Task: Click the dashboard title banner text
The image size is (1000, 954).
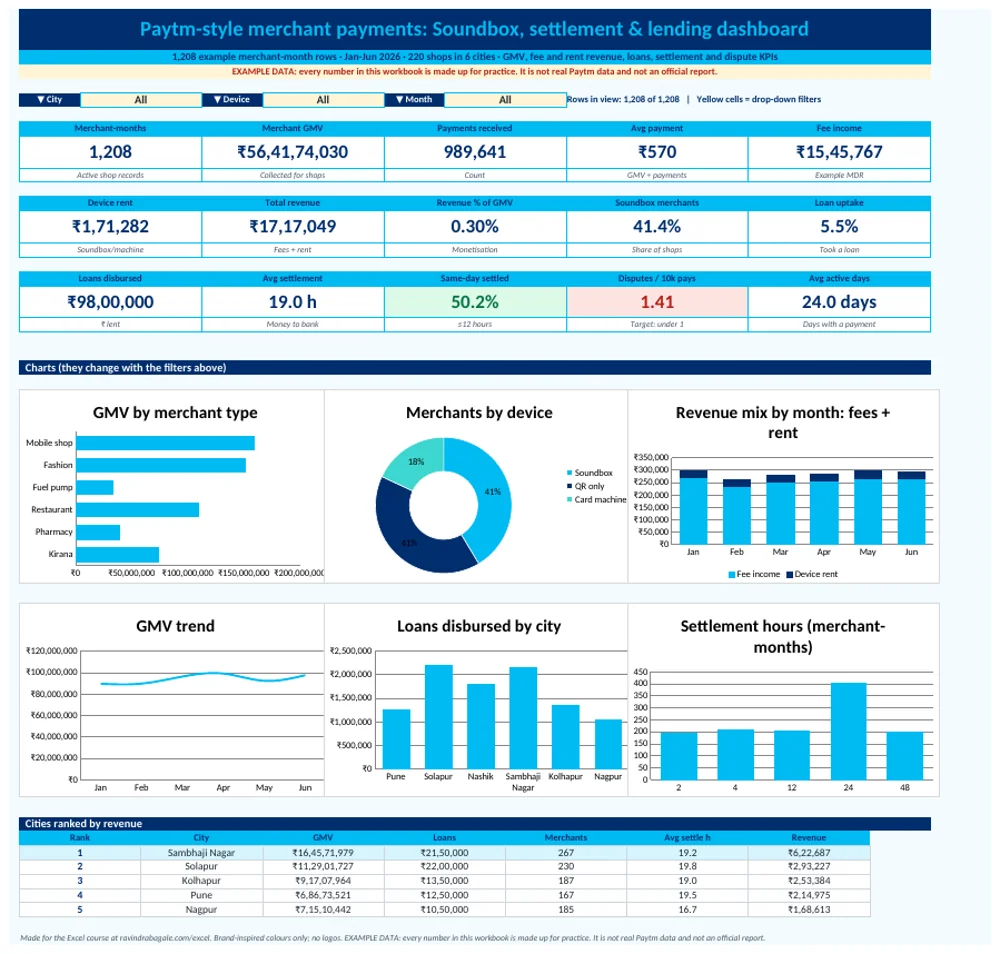Action: pyautogui.click(x=474, y=29)
